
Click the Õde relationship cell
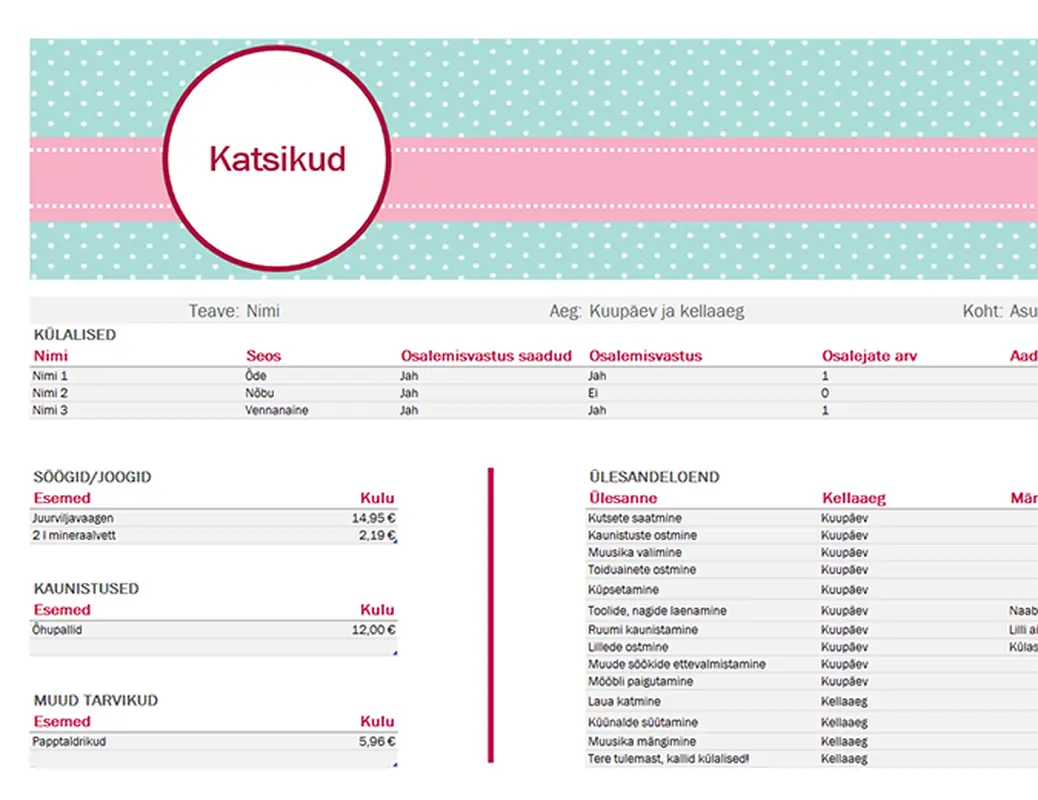pyautogui.click(x=256, y=375)
